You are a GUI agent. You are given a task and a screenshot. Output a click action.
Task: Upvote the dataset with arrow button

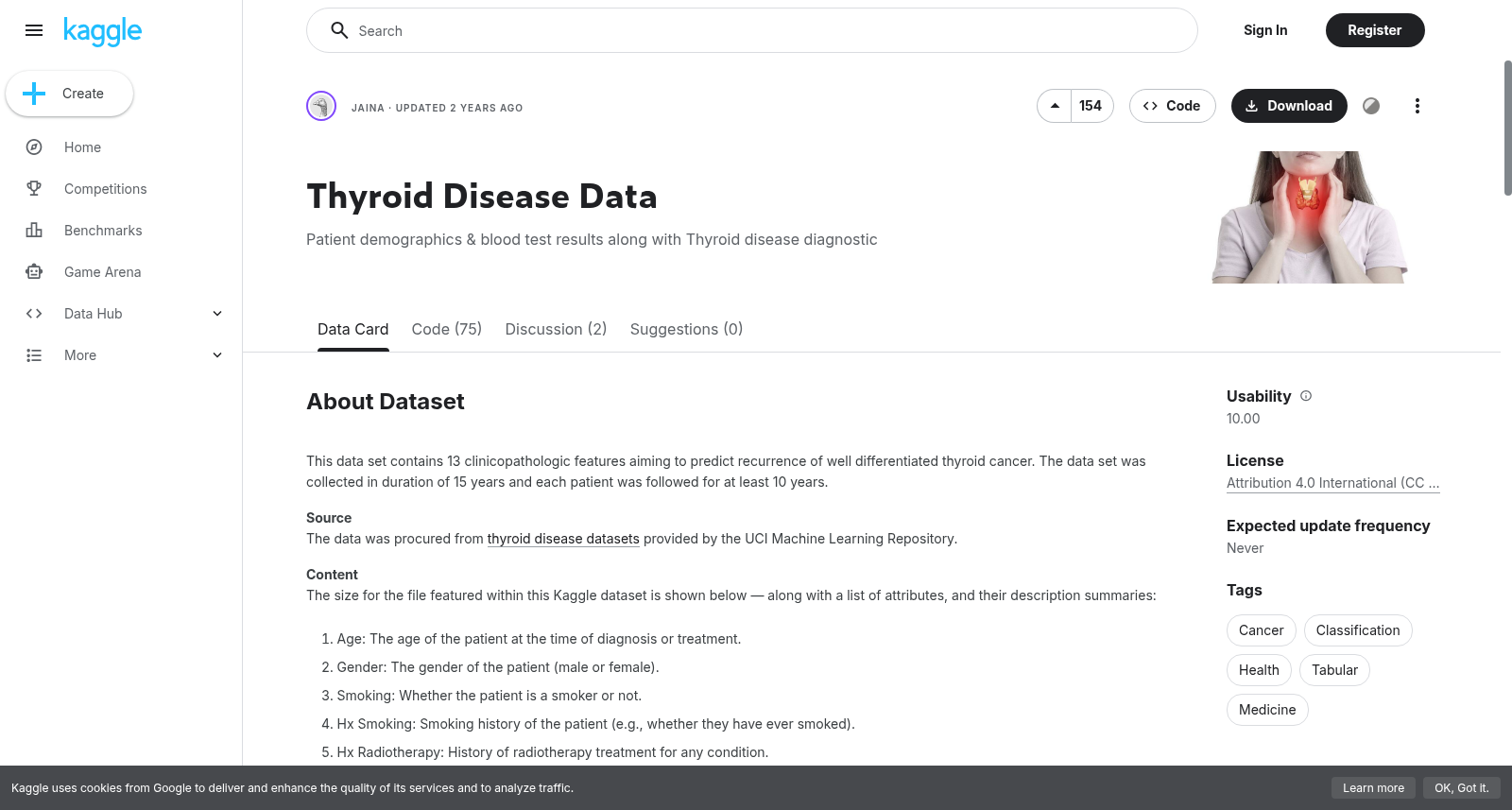(1055, 106)
